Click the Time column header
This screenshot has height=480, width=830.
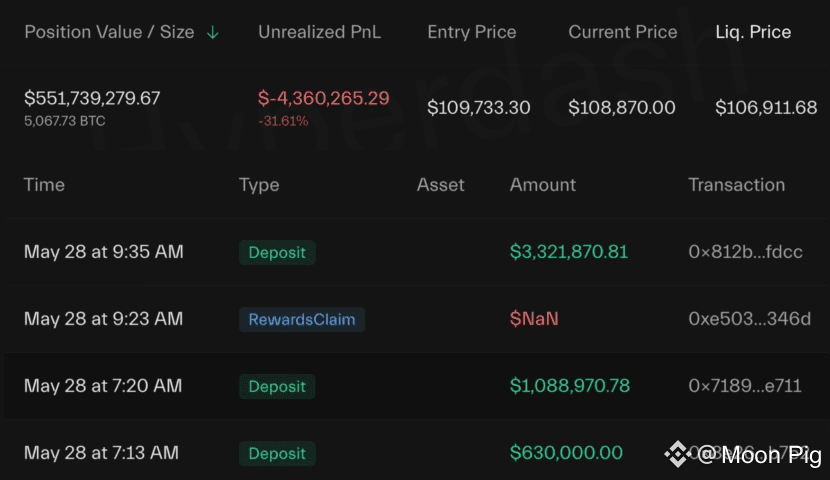coord(44,185)
